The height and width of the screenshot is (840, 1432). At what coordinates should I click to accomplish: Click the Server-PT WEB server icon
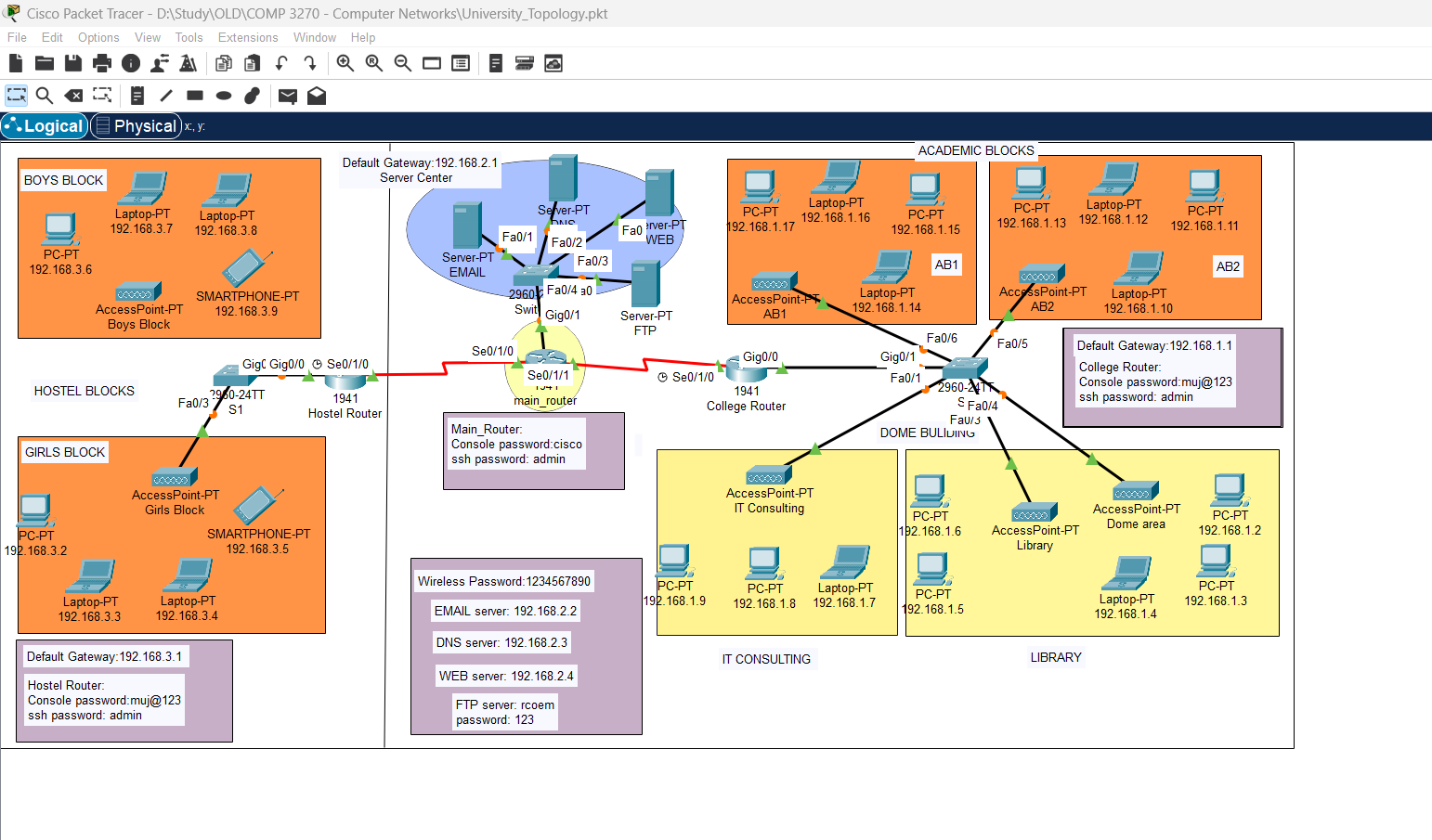[659, 193]
